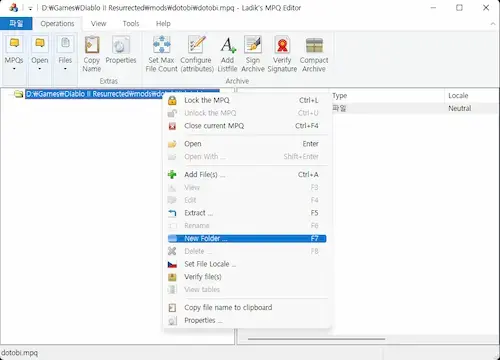Click the clipboard icon beside Copy file name
The height and width of the screenshot is (360, 500).
[x=172, y=308]
